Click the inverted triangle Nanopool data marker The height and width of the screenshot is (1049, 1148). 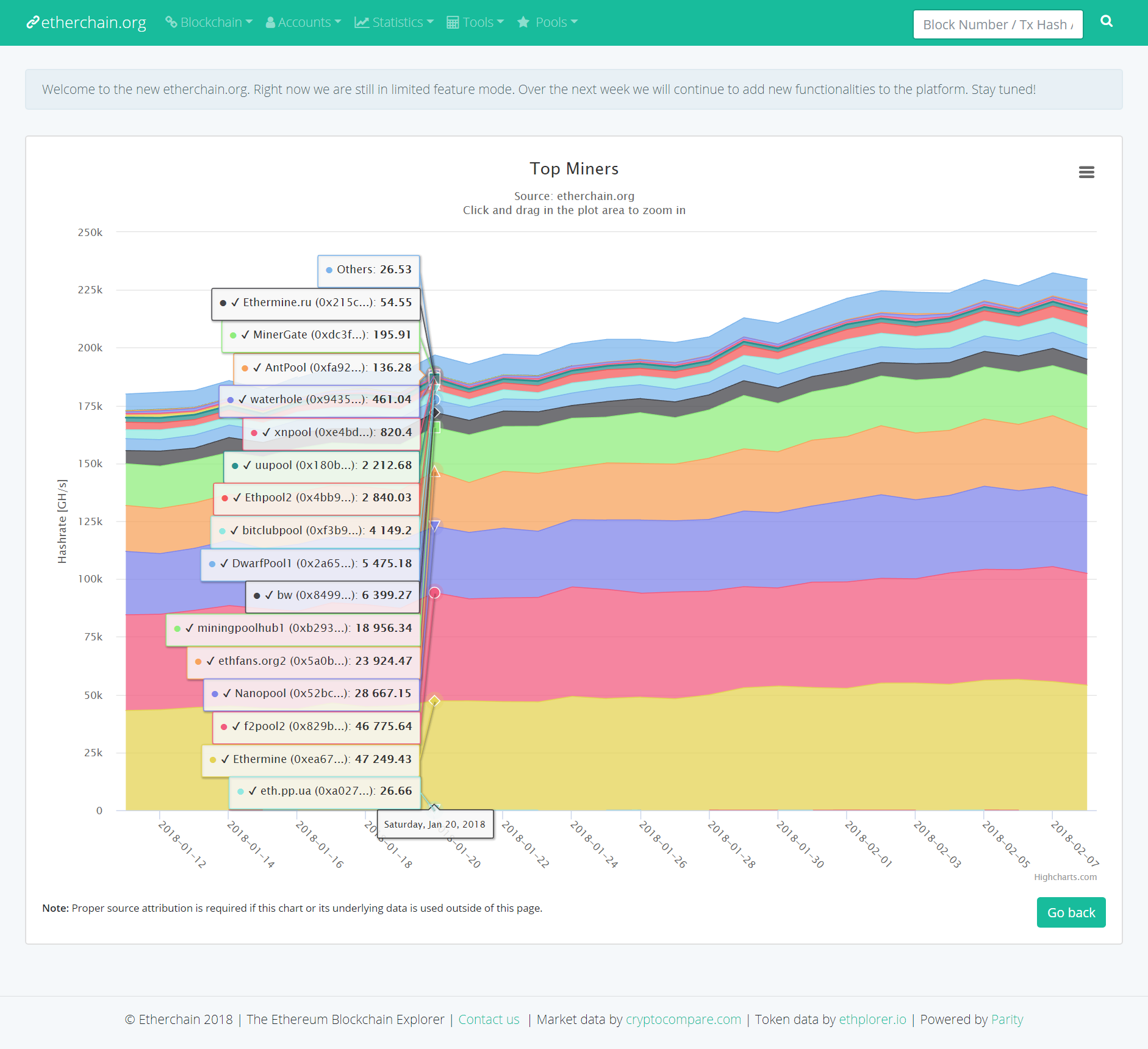(x=435, y=526)
